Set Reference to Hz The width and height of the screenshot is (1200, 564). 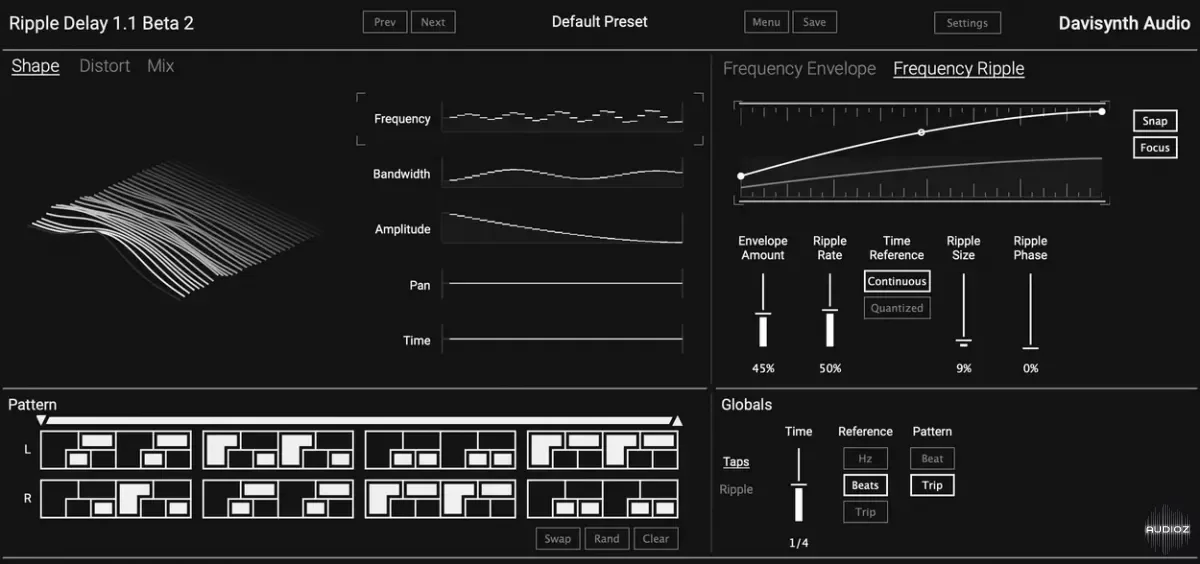click(x=865, y=459)
